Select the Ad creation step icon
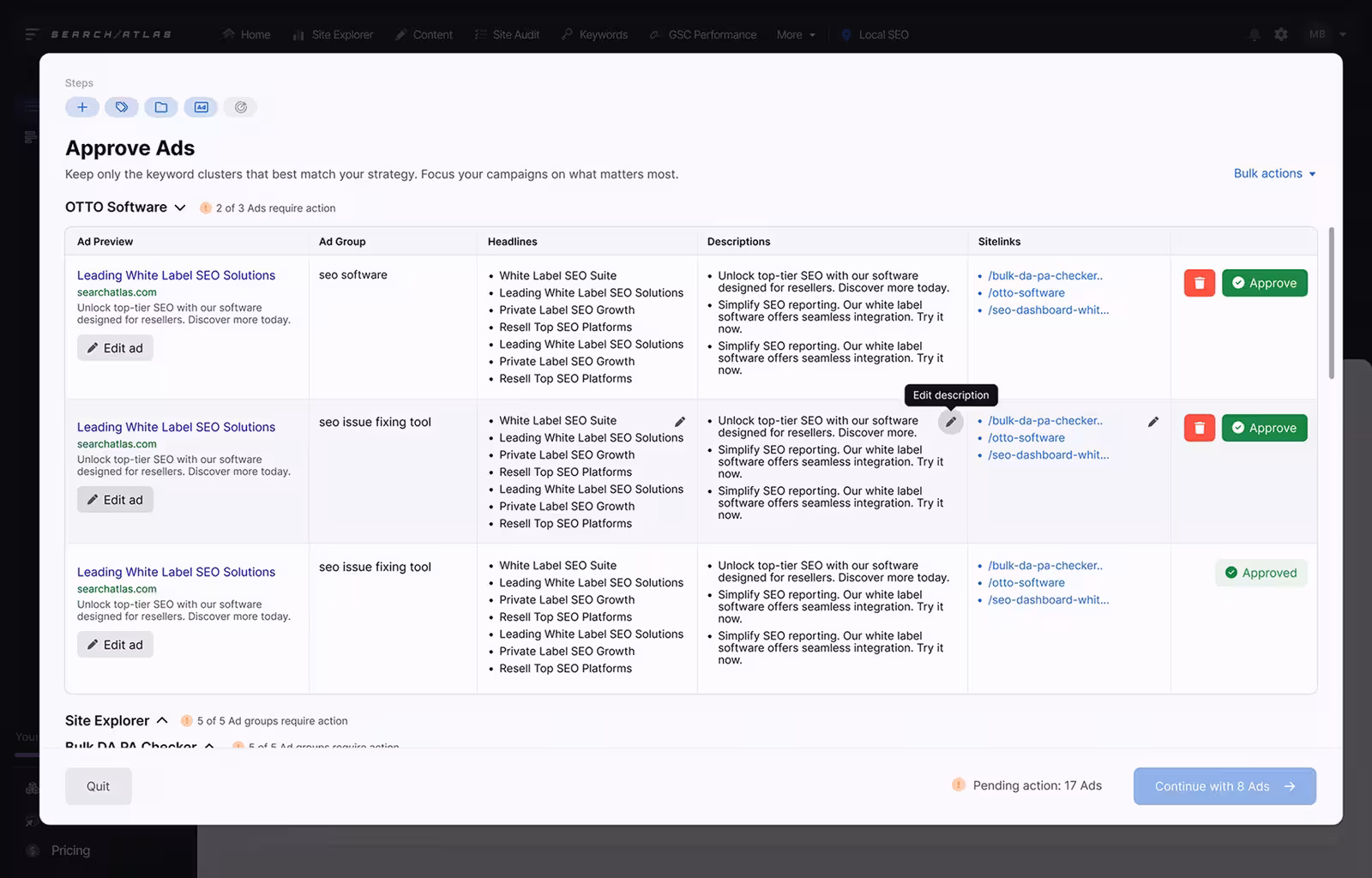The width and height of the screenshot is (1372, 878). click(201, 106)
